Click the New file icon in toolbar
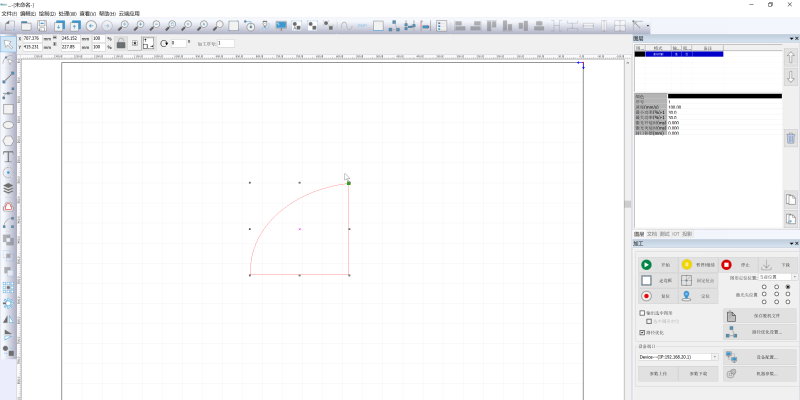800x400 pixels. point(10,26)
